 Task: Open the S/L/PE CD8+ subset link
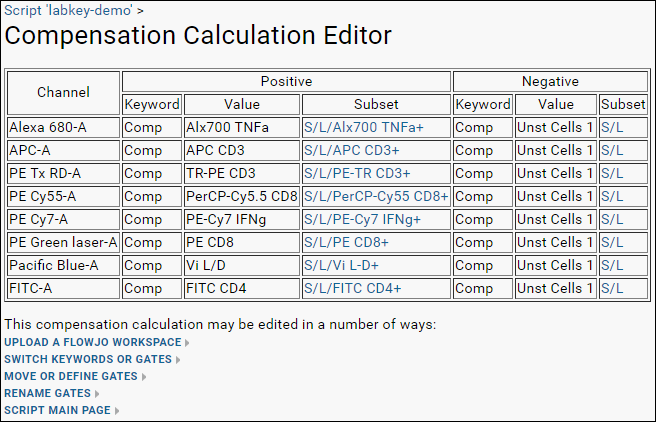pyautogui.click(x=346, y=242)
